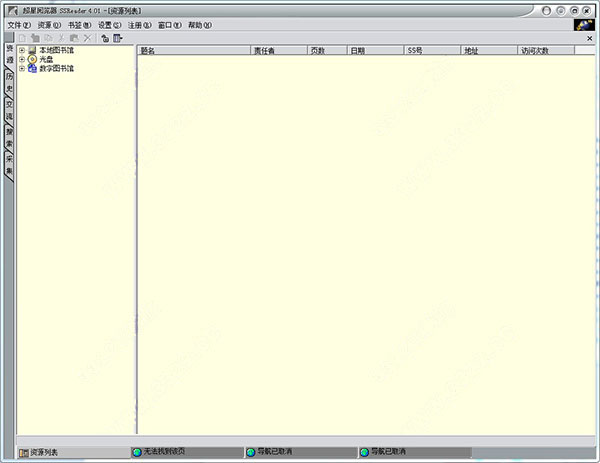Sort by the 访问次数 column header

tap(546, 51)
